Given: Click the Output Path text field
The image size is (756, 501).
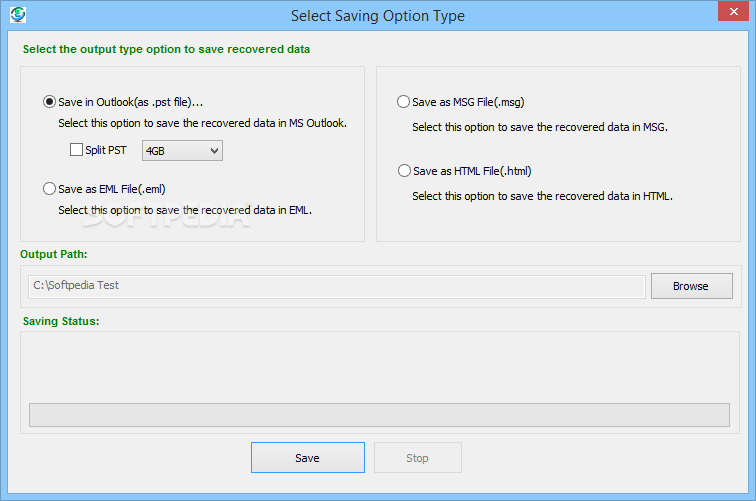Looking at the screenshot, I should [x=337, y=286].
